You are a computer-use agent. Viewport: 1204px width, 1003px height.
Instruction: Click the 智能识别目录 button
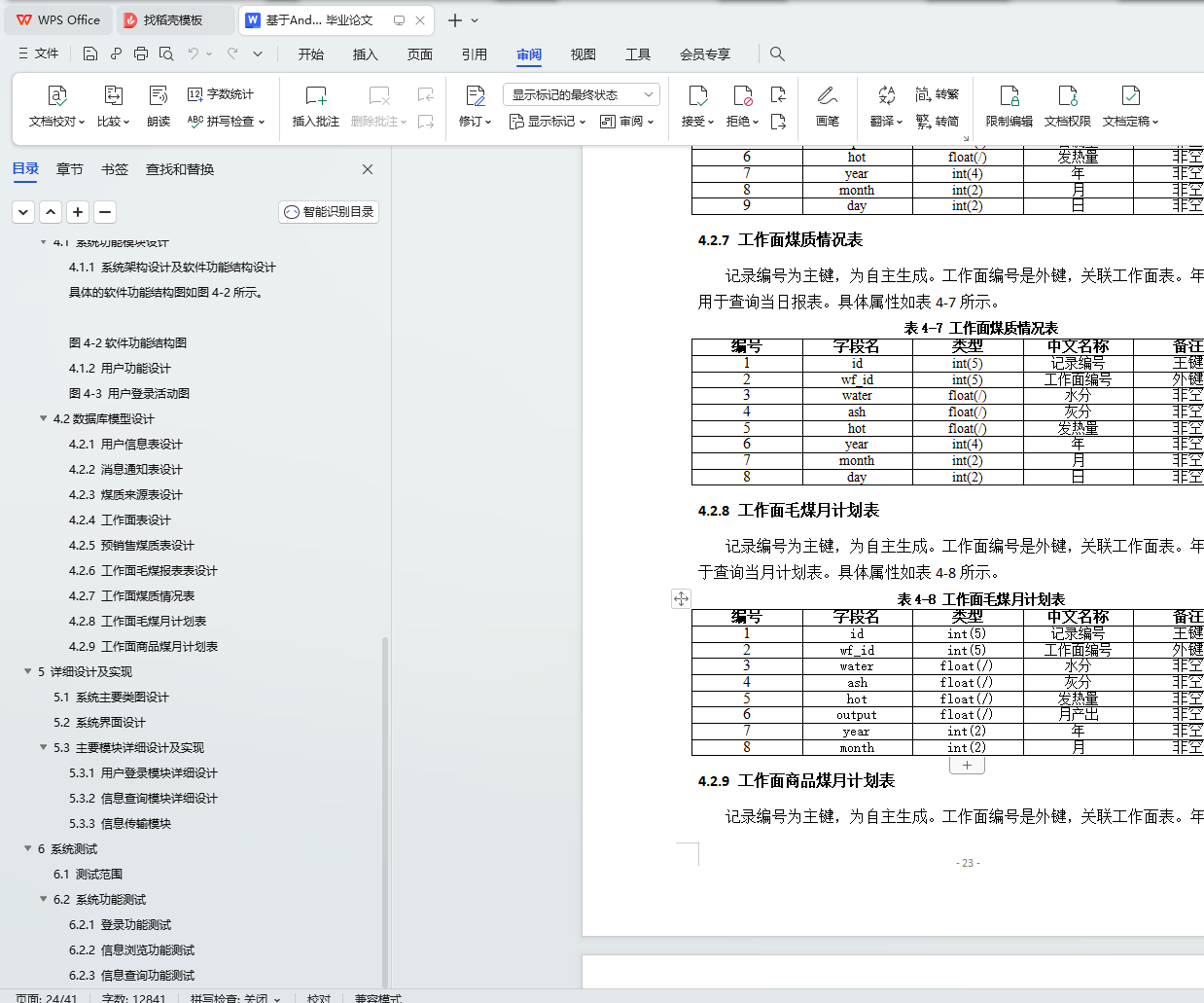tap(329, 211)
